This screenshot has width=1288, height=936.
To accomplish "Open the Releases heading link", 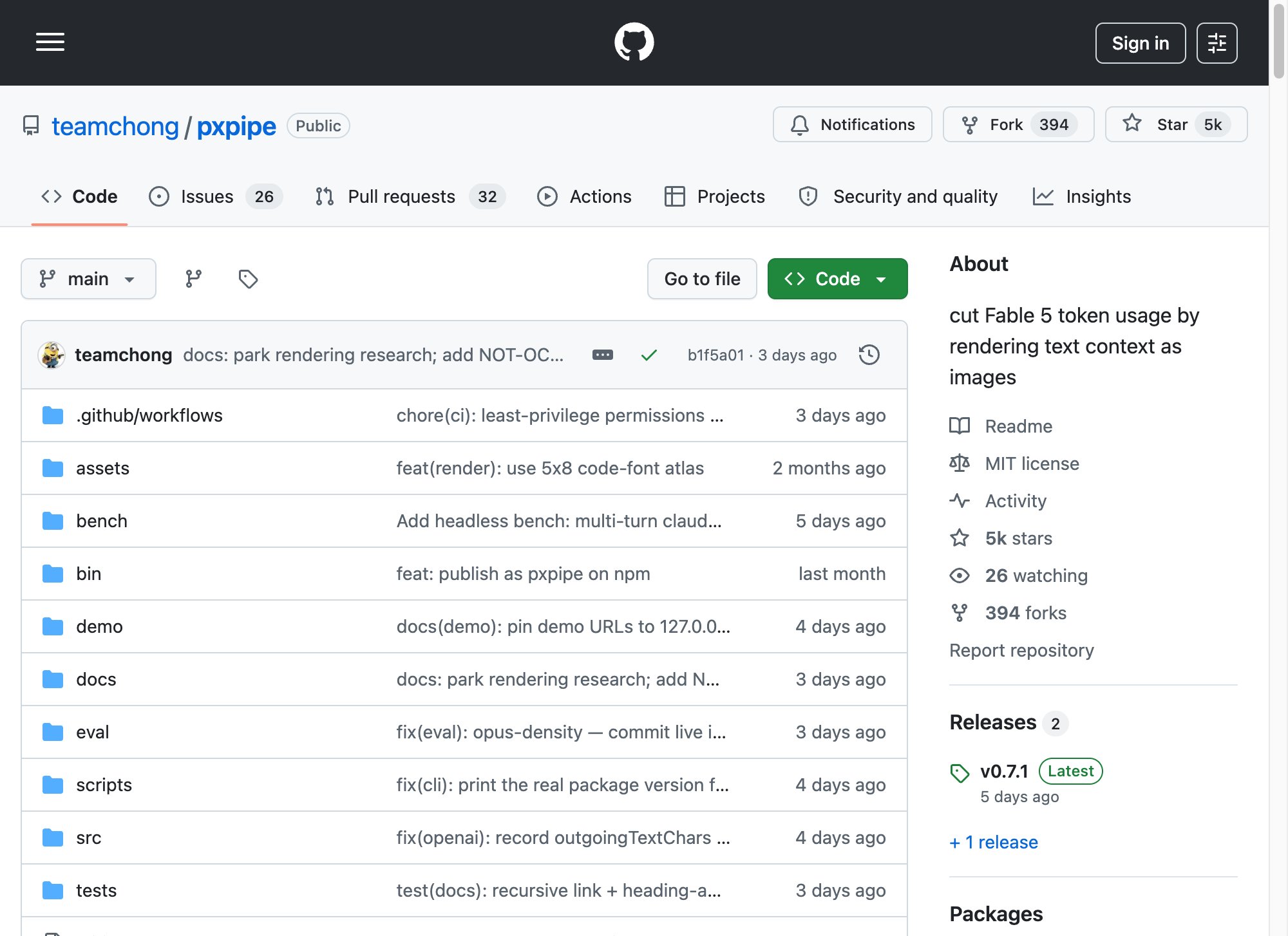I will click(993, 722).
